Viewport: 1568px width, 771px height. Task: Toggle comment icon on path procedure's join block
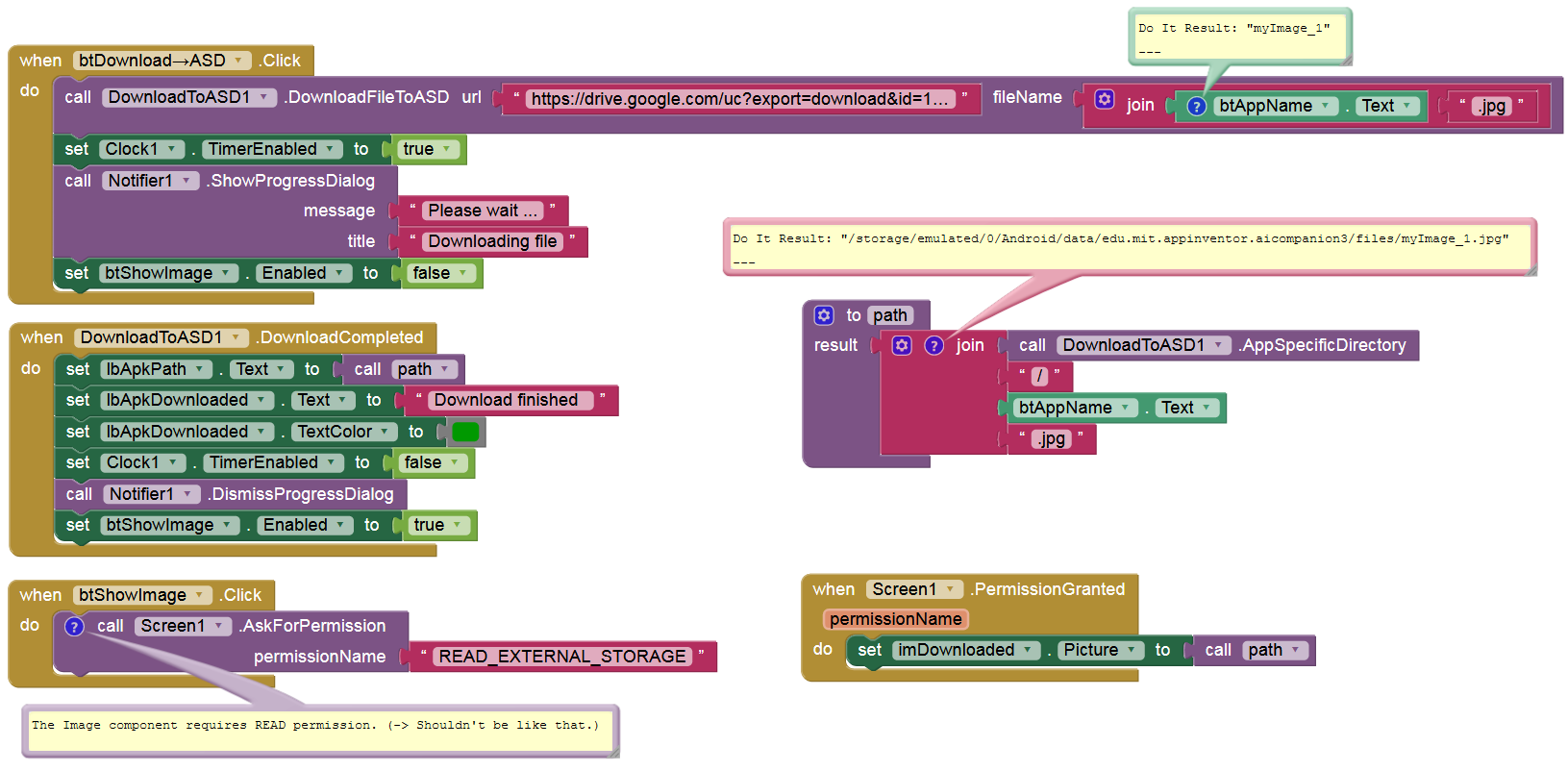(x=933, y=345)
